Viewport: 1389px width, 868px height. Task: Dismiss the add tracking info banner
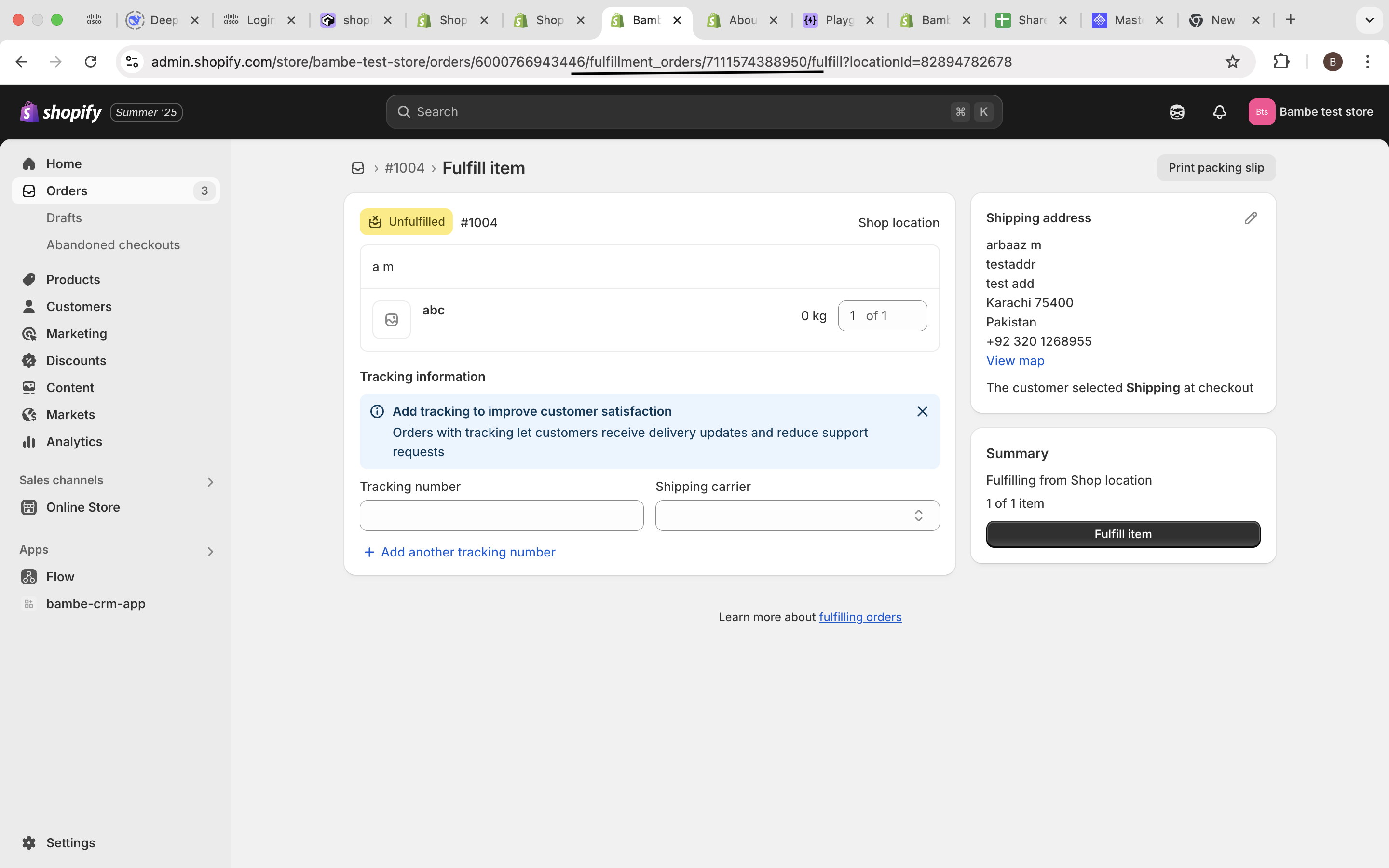[x=922, y=412]
